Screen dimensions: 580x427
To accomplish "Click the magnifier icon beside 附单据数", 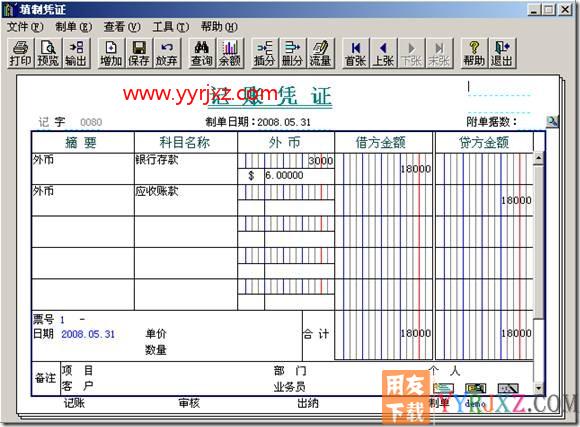I will point(552,121).
